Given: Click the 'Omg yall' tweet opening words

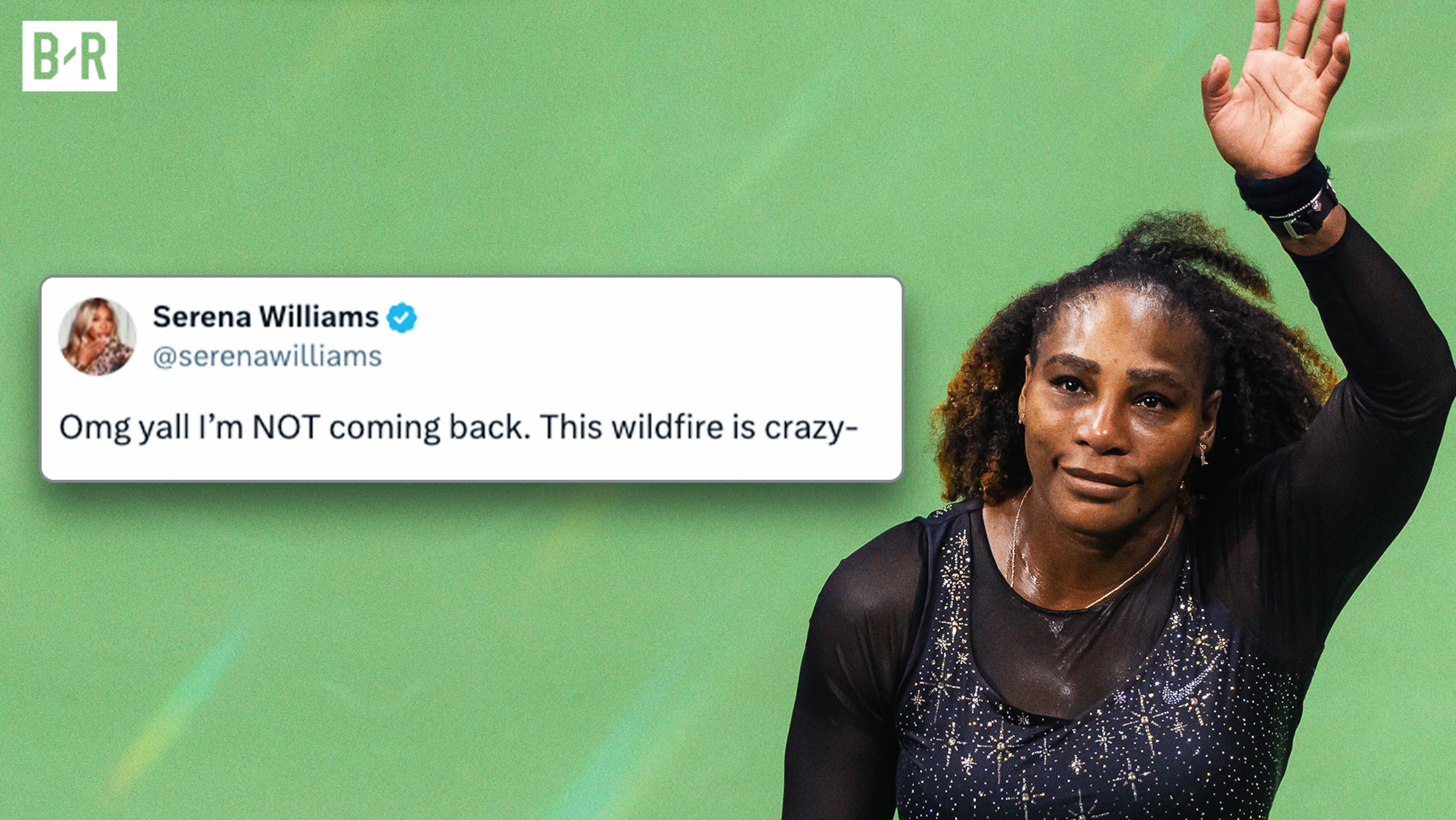Looking at the screenshot, I should coord(124,428).
